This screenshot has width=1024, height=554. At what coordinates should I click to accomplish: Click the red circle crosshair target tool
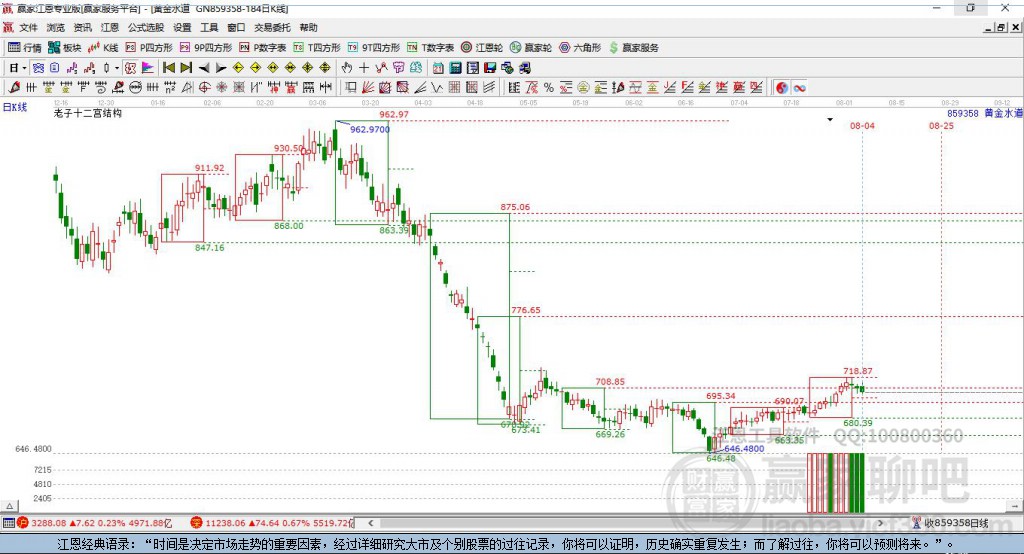point(204,88)
